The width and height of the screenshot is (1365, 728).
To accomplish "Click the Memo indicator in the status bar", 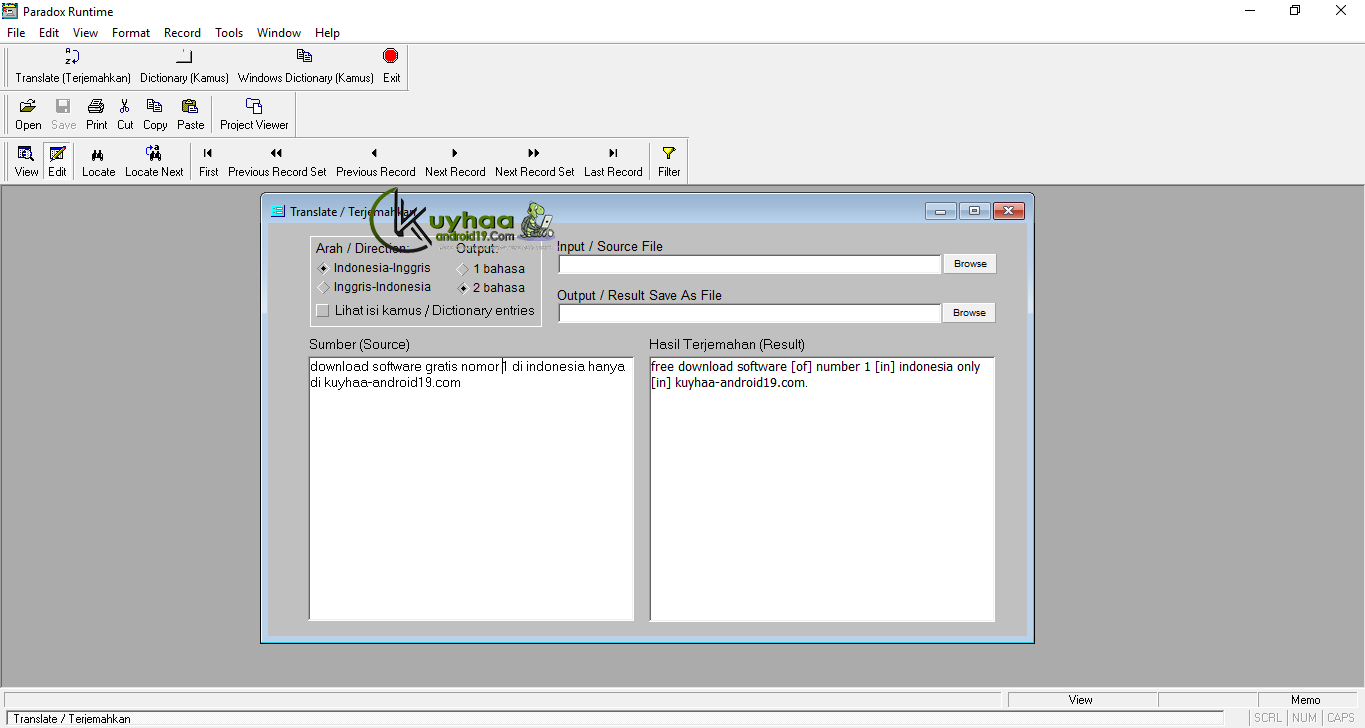I will (x=1306, y=700).
